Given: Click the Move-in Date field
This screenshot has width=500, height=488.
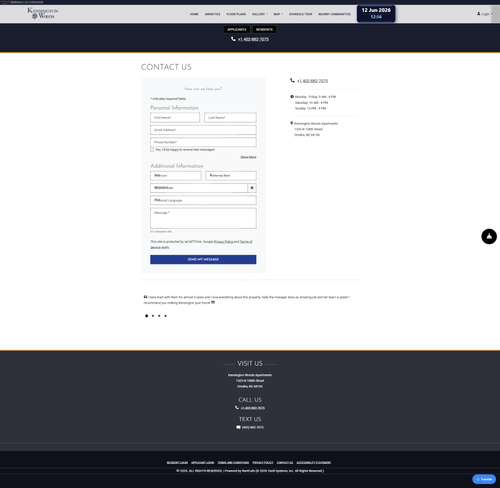Looking at the screenshot, I should (x=199, y=188).
